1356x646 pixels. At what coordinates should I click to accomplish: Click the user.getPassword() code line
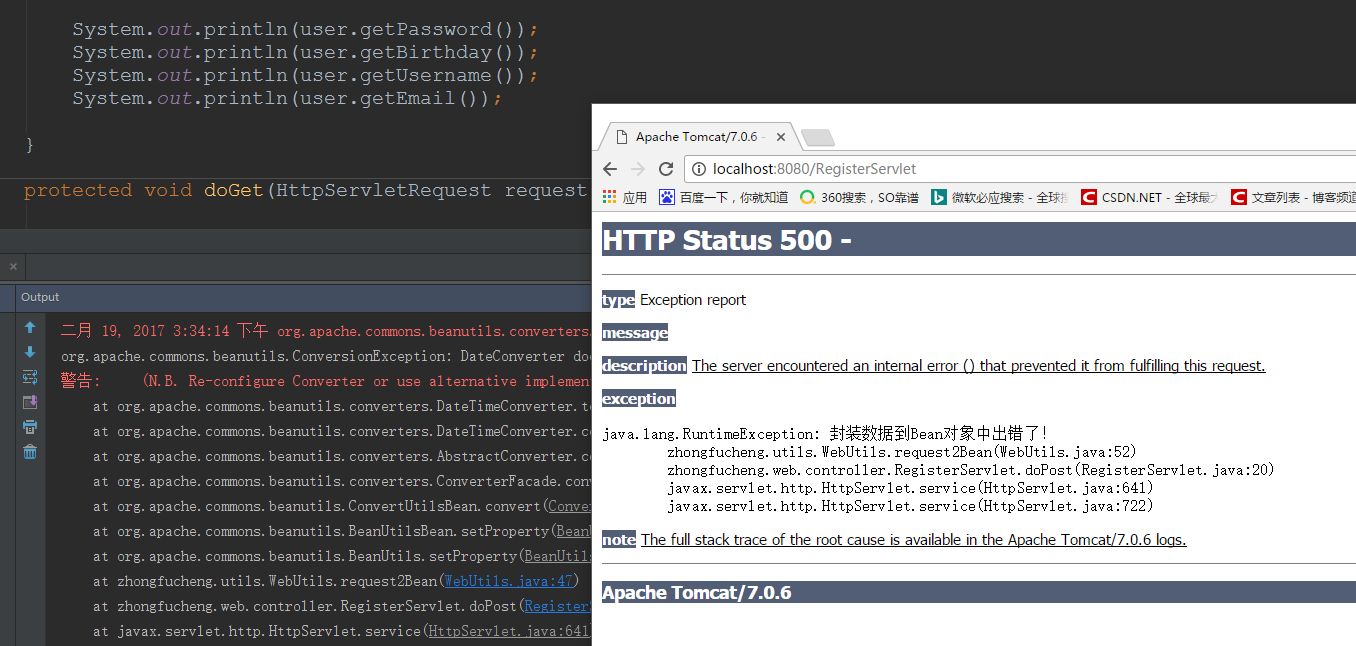click(305, 29)
